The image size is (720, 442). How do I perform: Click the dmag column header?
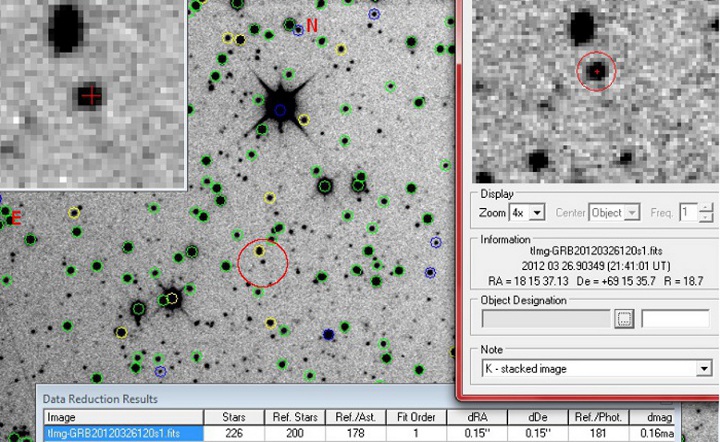(x=652, y=417)
